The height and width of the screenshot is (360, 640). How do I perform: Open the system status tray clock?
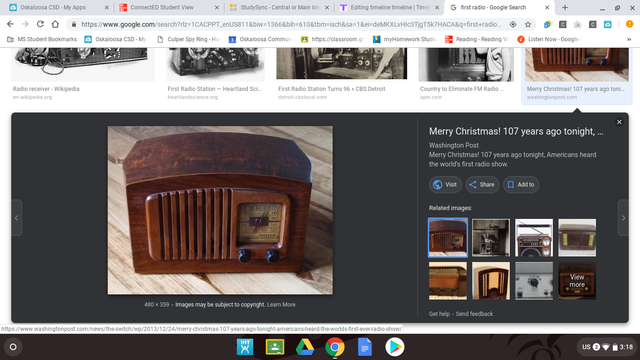pos(608,347)
